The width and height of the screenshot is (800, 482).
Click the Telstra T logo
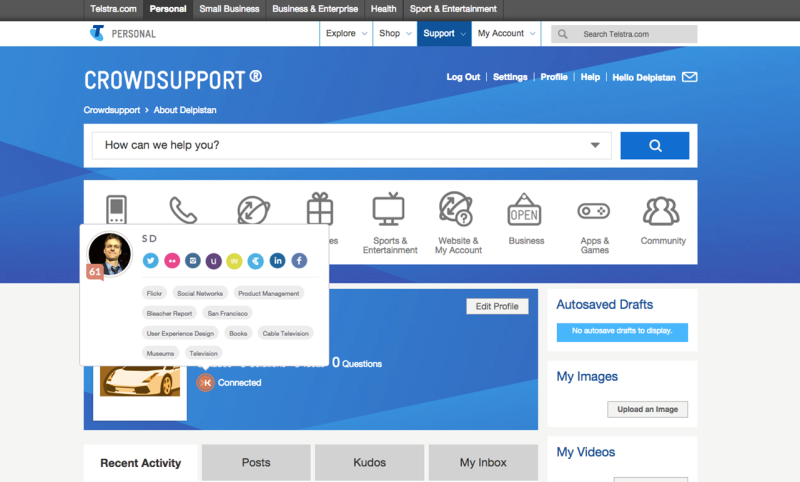[96, 33]
